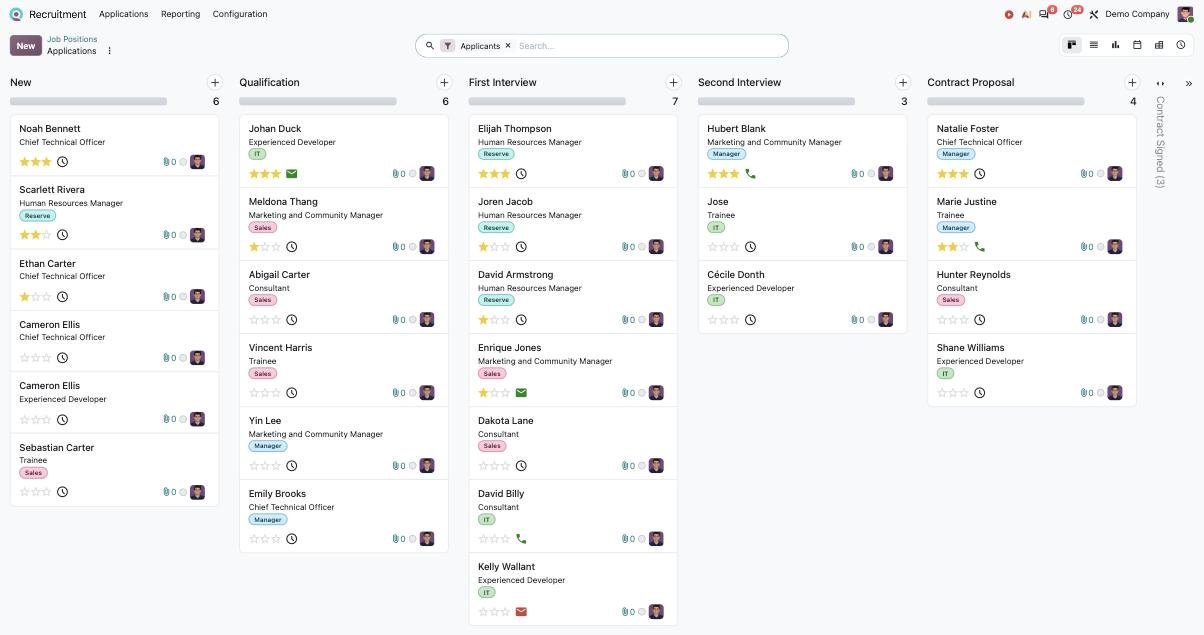The width and height of the screenshot is (1204, 635).
Task: Click the Recruitment app title
Action: (58, 14)
